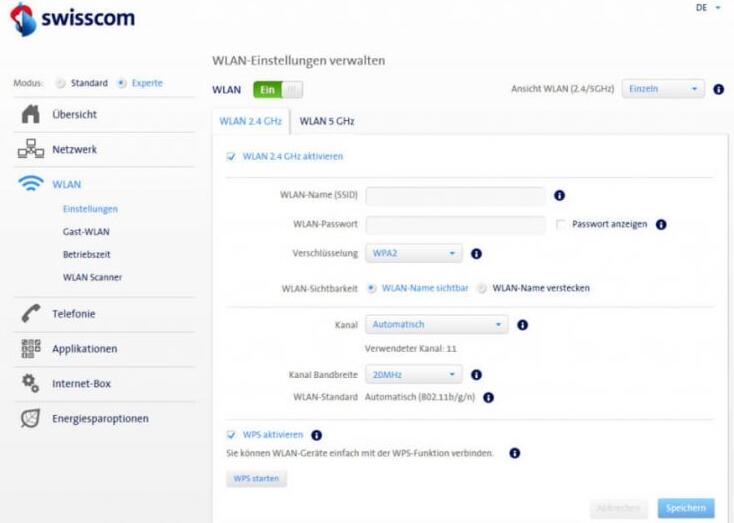Click Speichern button
Viewport: 734px width, 523px height.
tap(686, 508)
